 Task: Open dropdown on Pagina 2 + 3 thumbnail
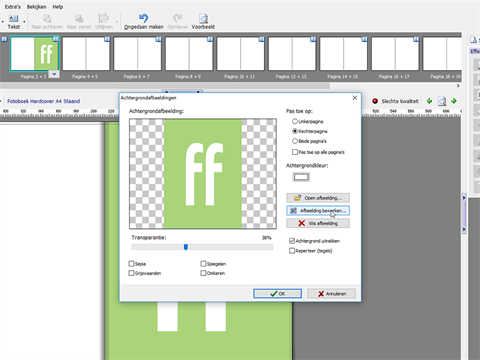(54, 74)
